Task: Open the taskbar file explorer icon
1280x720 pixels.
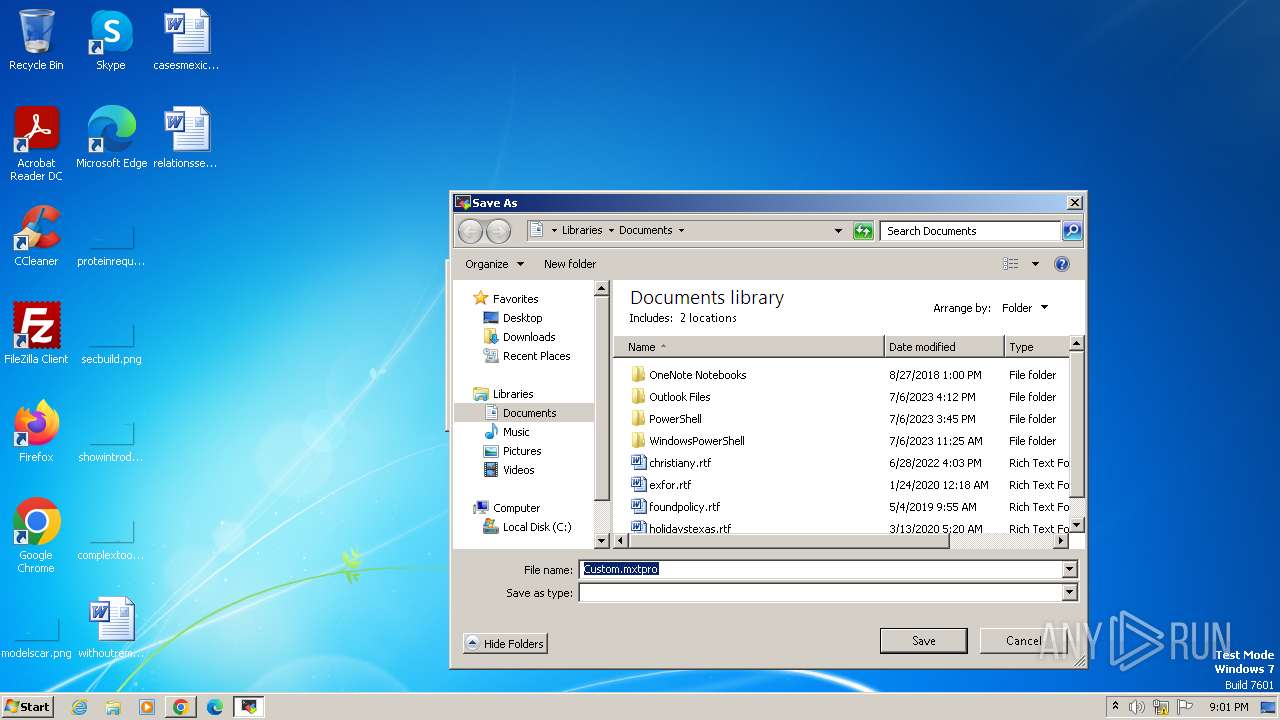Action: [113, 707]
